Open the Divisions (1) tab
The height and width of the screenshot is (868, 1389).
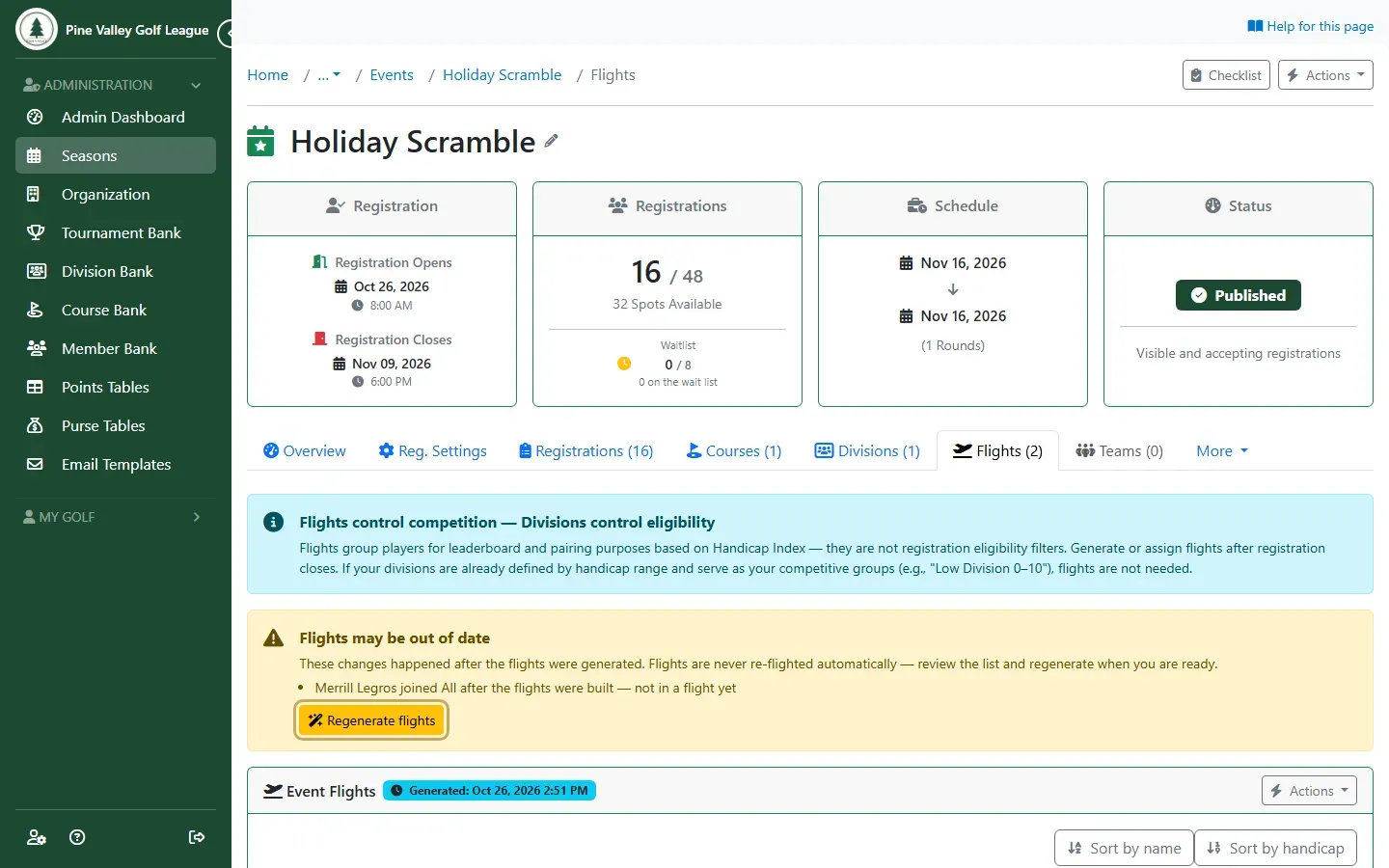pos(867,450)
